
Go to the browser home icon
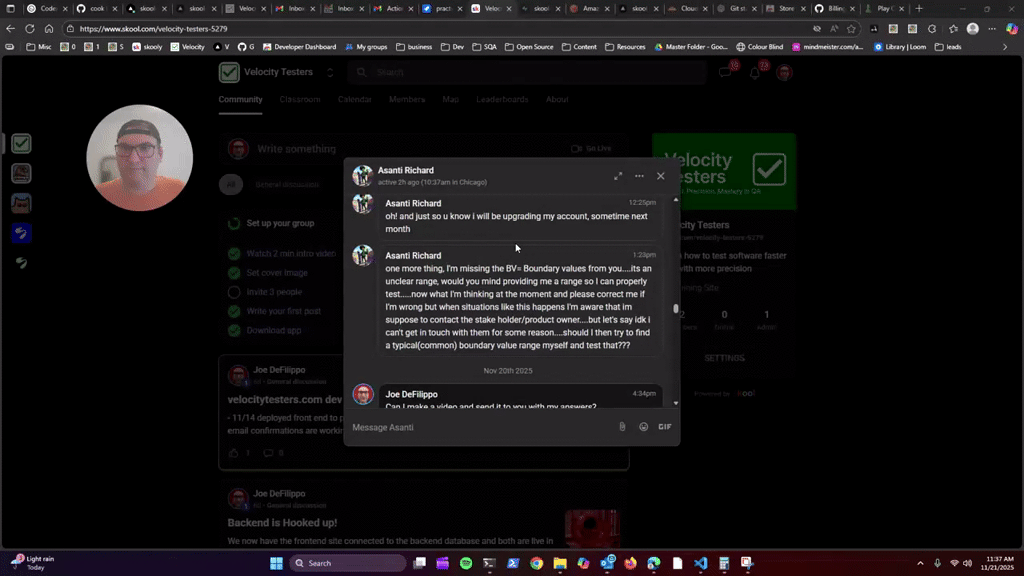point(49,29)
